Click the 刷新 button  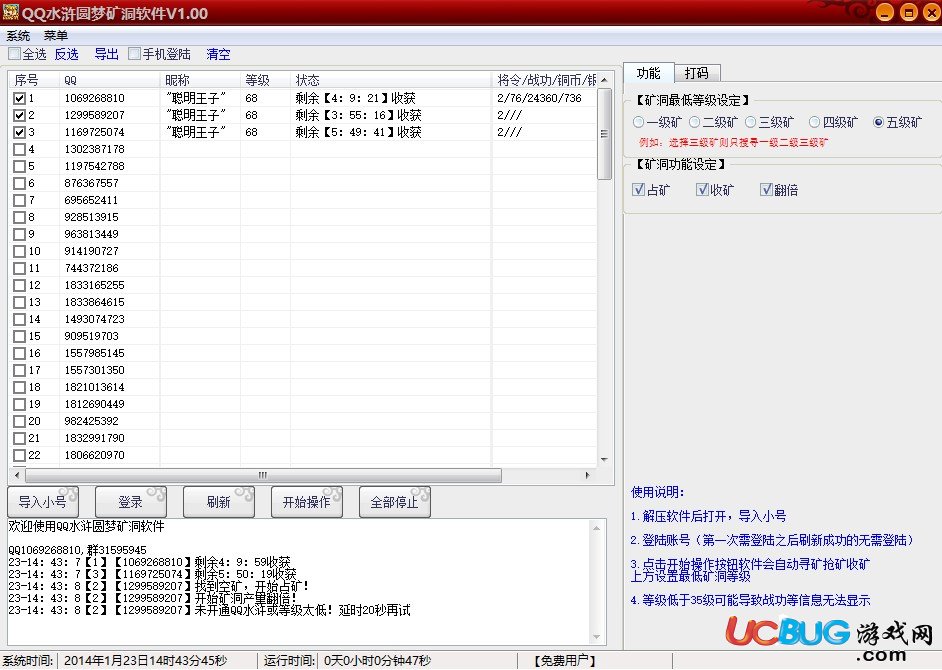pyautogui.click(x=219, y=502)
